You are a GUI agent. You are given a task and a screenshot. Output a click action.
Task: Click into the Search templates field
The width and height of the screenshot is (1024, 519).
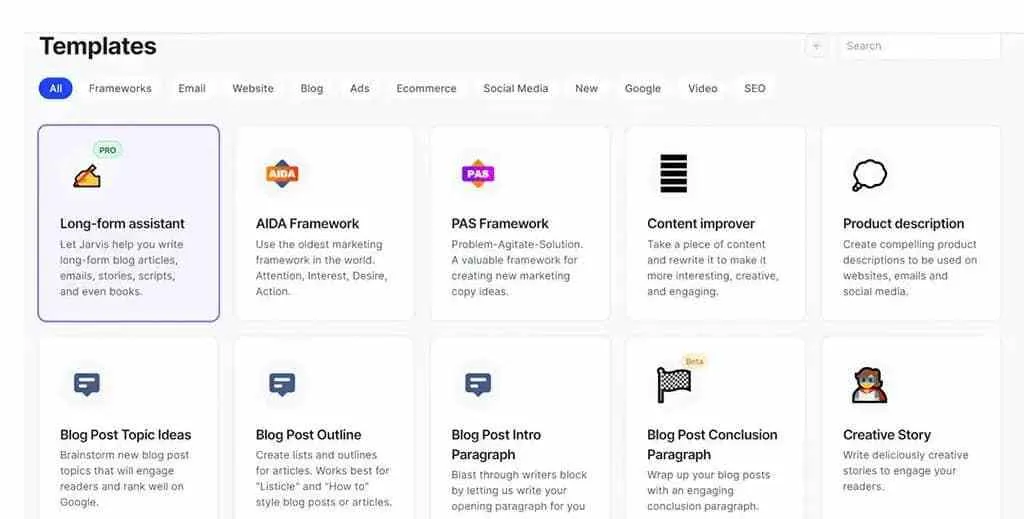(x=920, y=46)
